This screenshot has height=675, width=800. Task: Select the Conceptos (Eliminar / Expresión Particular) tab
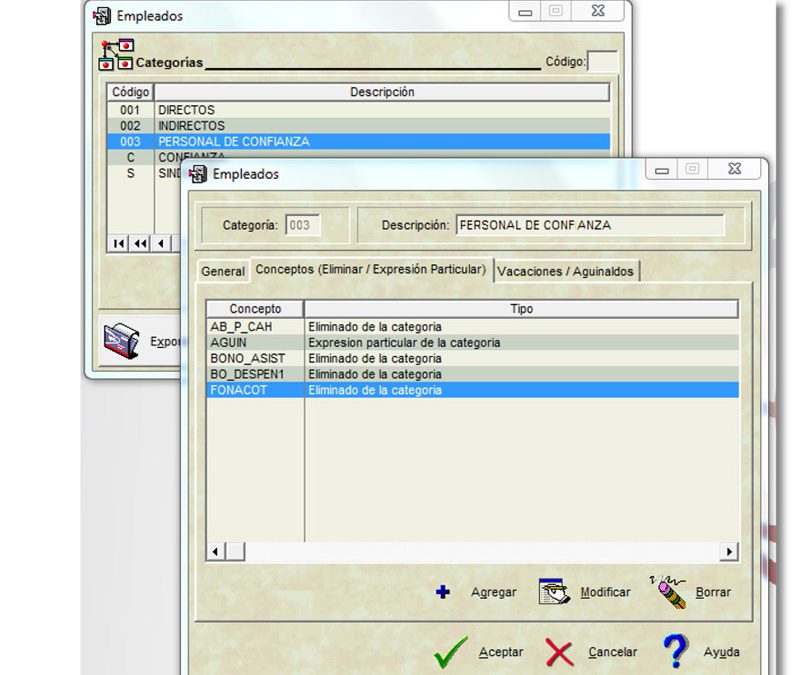[370, 270]
